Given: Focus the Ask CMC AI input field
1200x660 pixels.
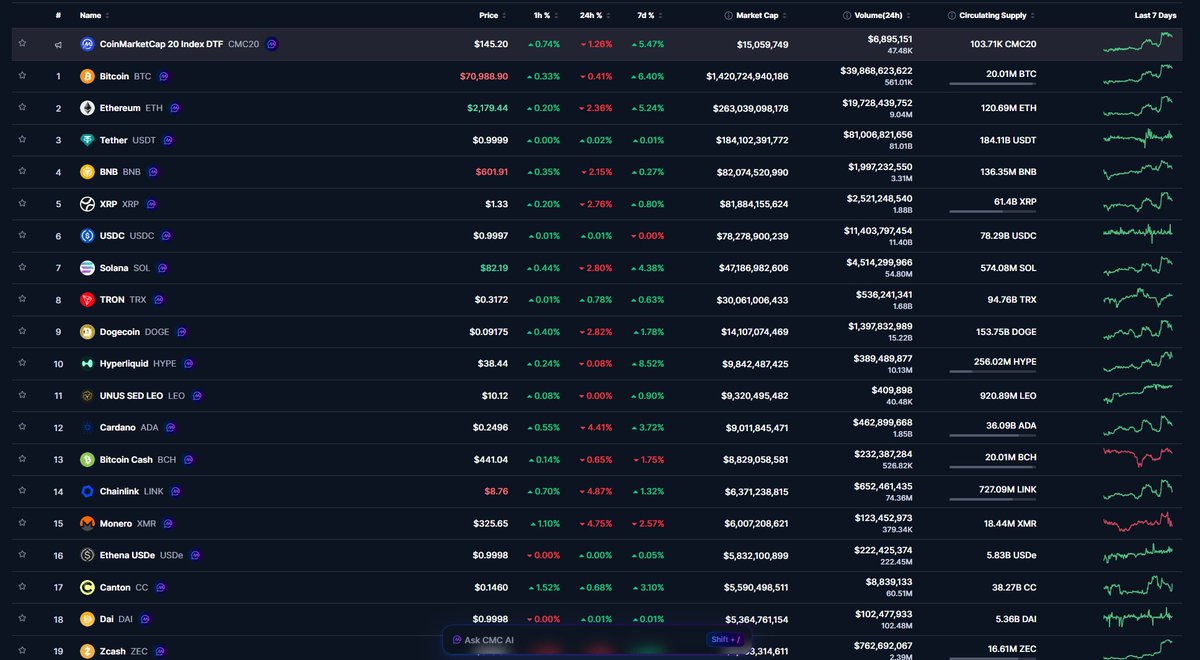Looking at the screenshot, I should [x=597, y=640].
